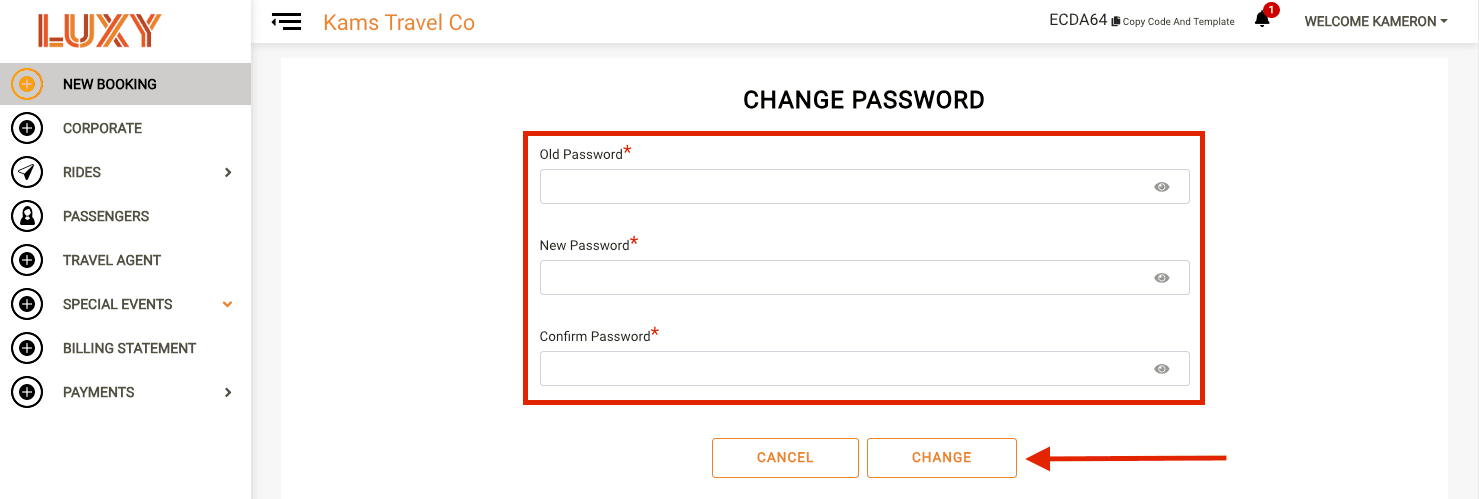The width and height of the screenshot is (1479, 499).
Task: Open the Welcome Kameron user dropdown
Action: click(x=1376, y=21)
